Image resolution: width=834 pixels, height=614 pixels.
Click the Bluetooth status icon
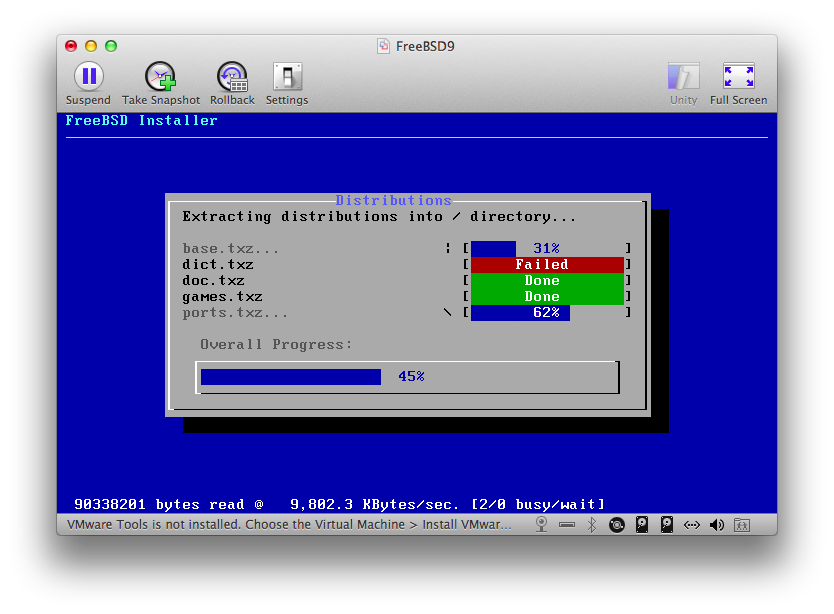pos(591,525)
